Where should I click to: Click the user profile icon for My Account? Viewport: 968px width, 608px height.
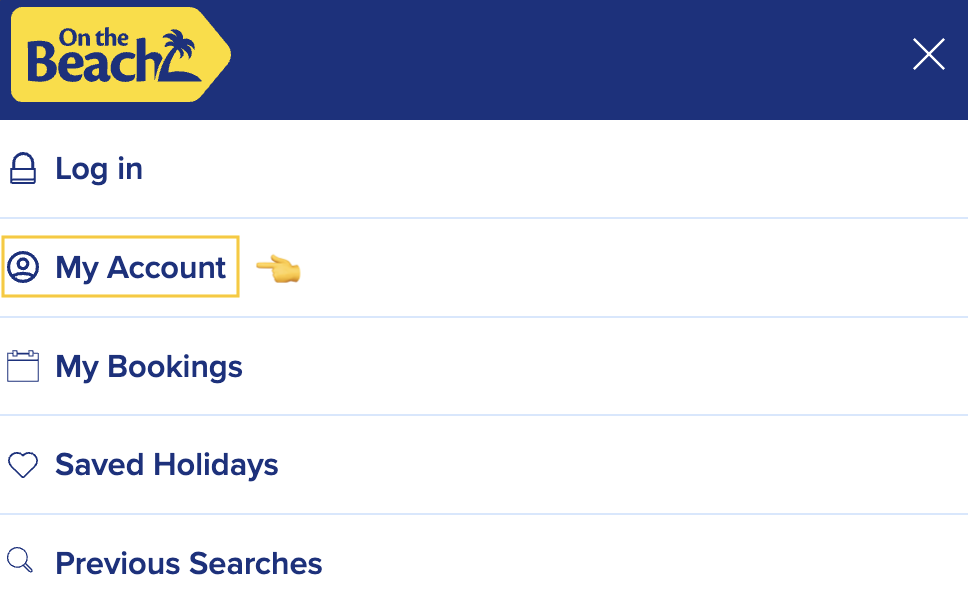click(x=22, y=267)
